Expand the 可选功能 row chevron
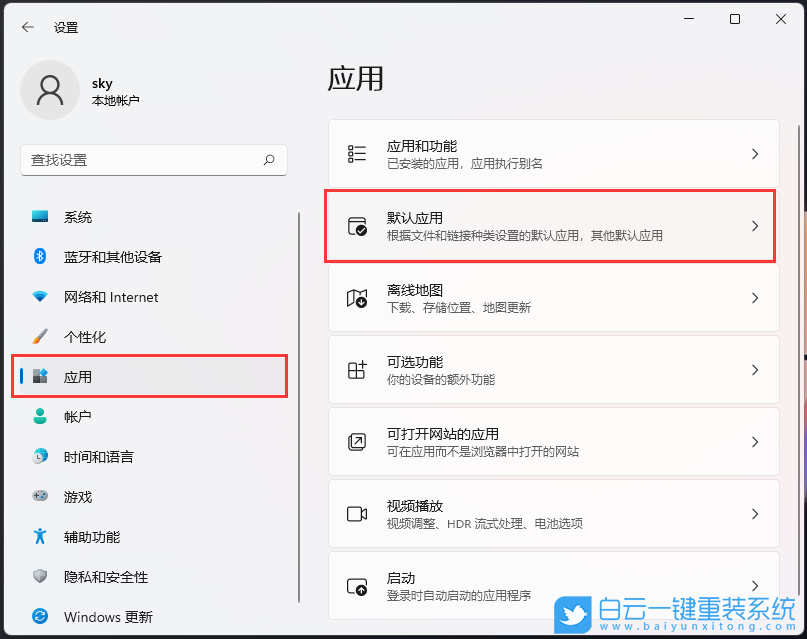807x639 pixels. coord(755,370)
